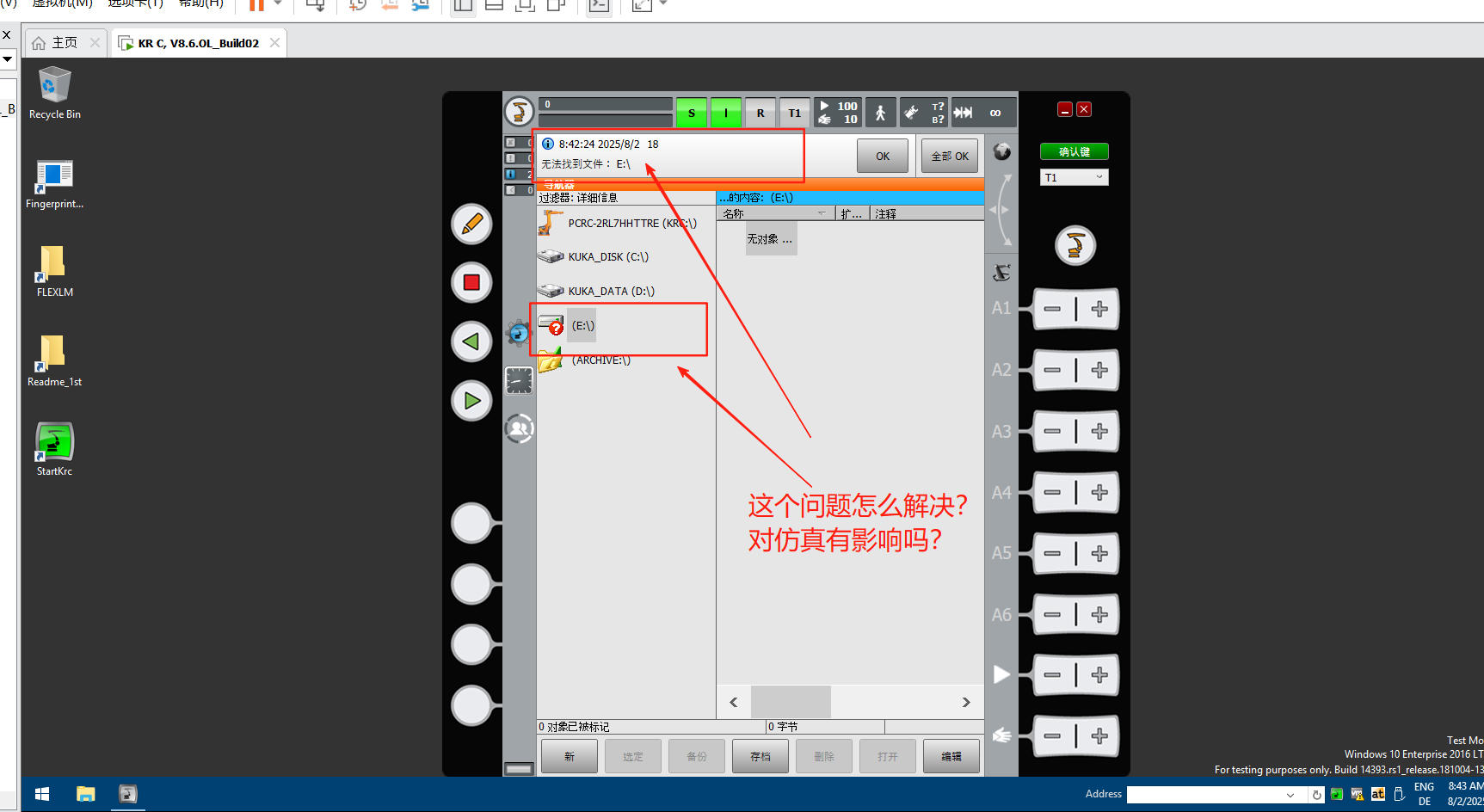
Task: Click the Start backwards arrow button
Action: click(471, 341)
